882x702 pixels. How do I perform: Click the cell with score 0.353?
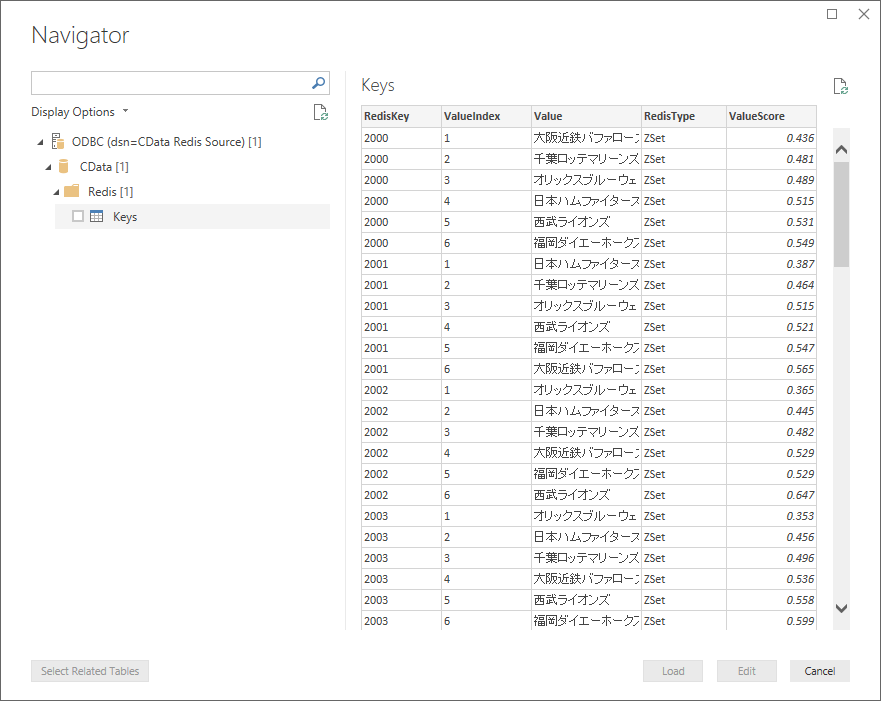click(x=771, y=516)
